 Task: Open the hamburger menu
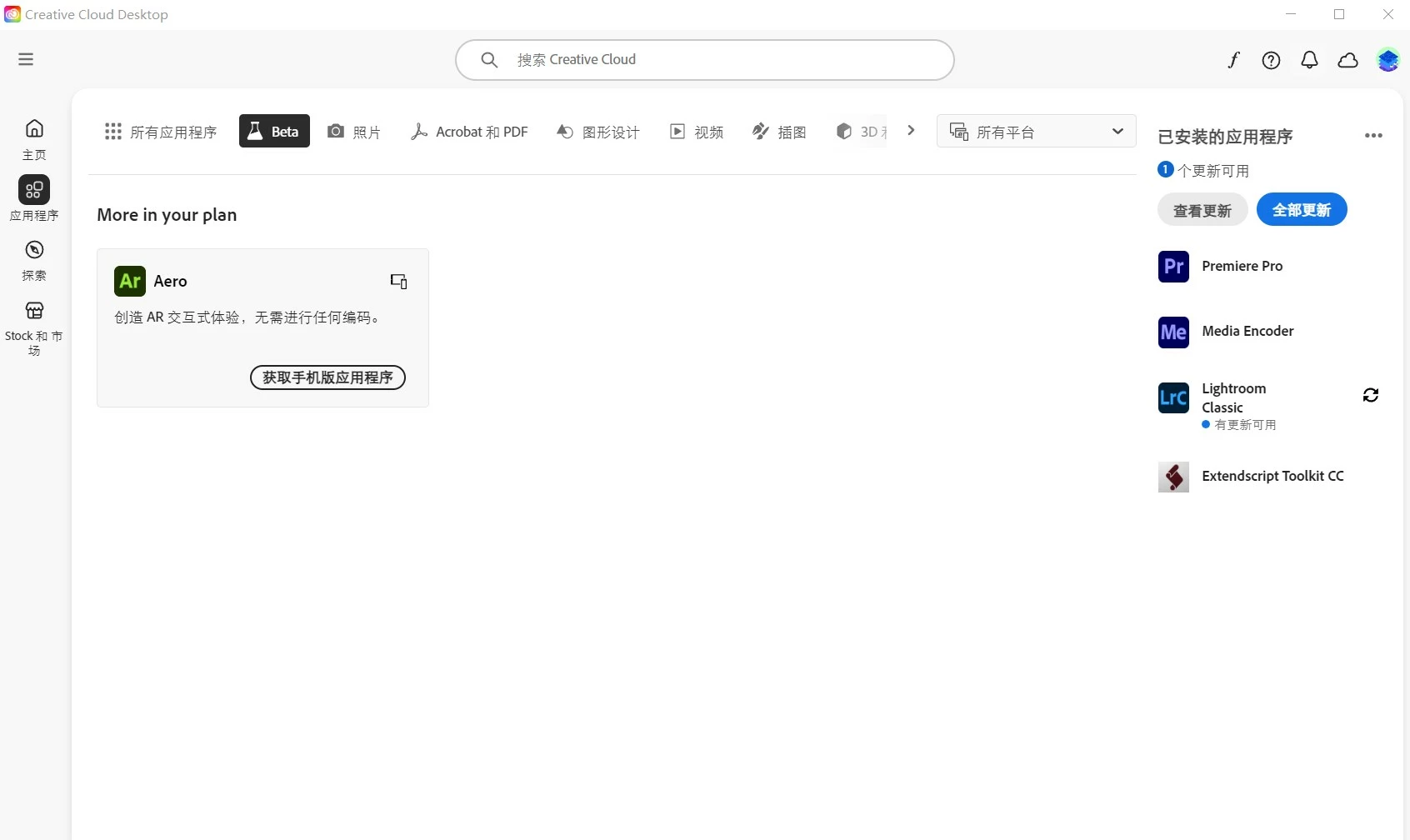pos(26,59)
